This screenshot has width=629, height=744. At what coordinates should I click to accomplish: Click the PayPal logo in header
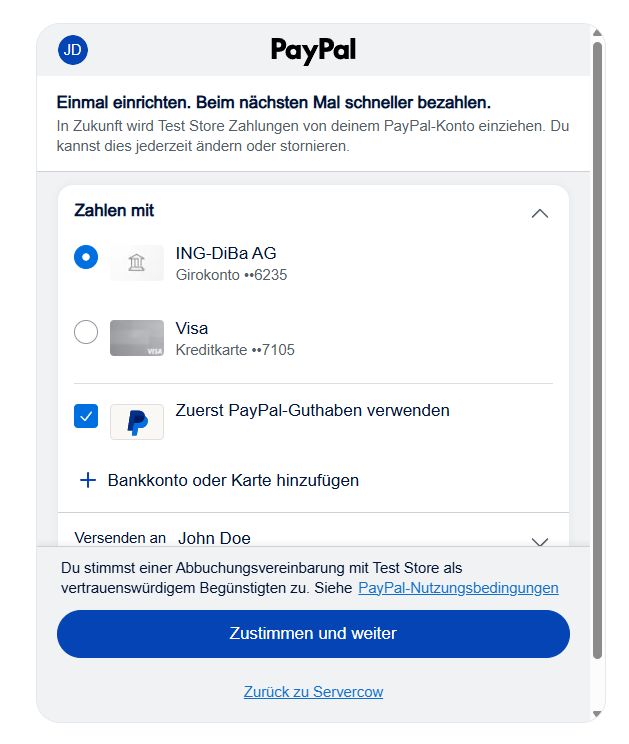point(313,50)
